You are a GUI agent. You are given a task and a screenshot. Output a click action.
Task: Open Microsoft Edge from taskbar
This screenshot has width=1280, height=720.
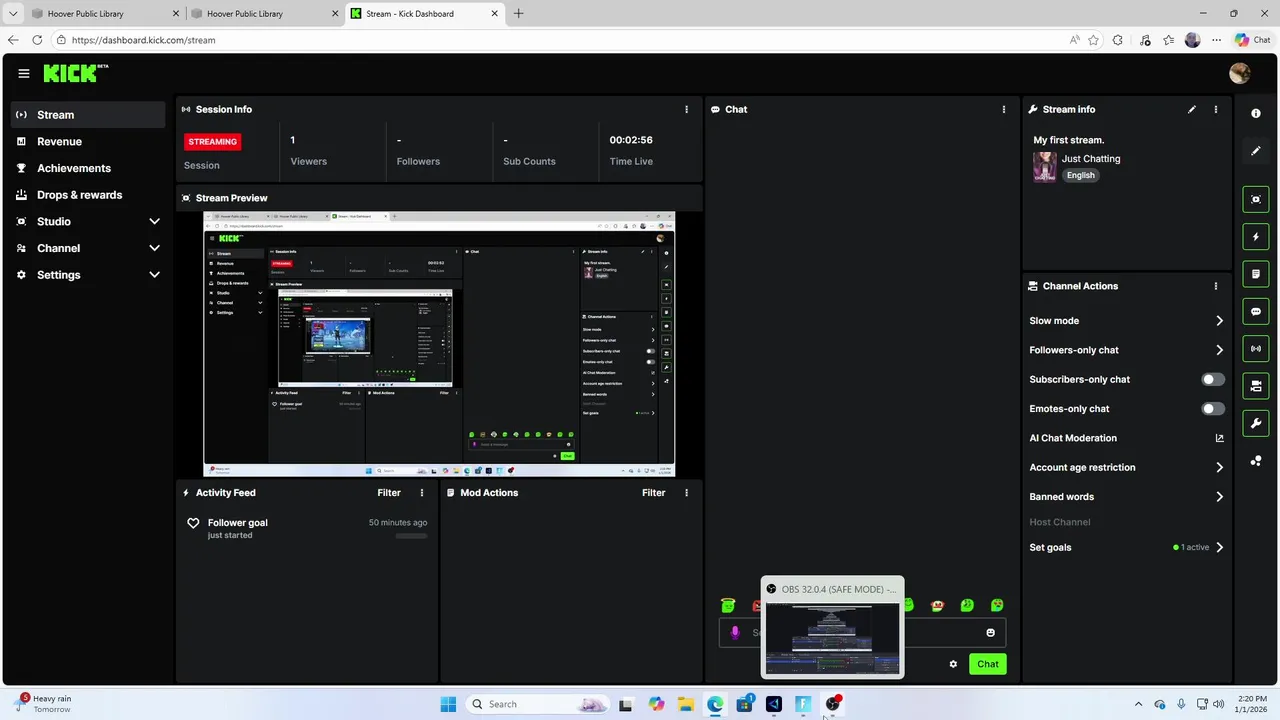(x=715, y=704)
